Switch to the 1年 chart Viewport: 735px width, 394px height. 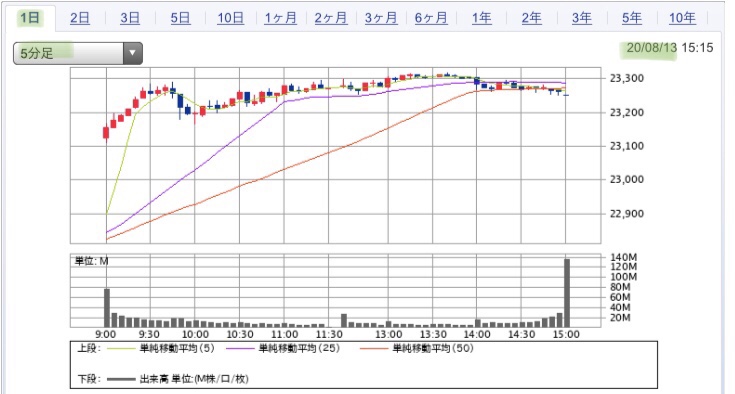(481, 18)
